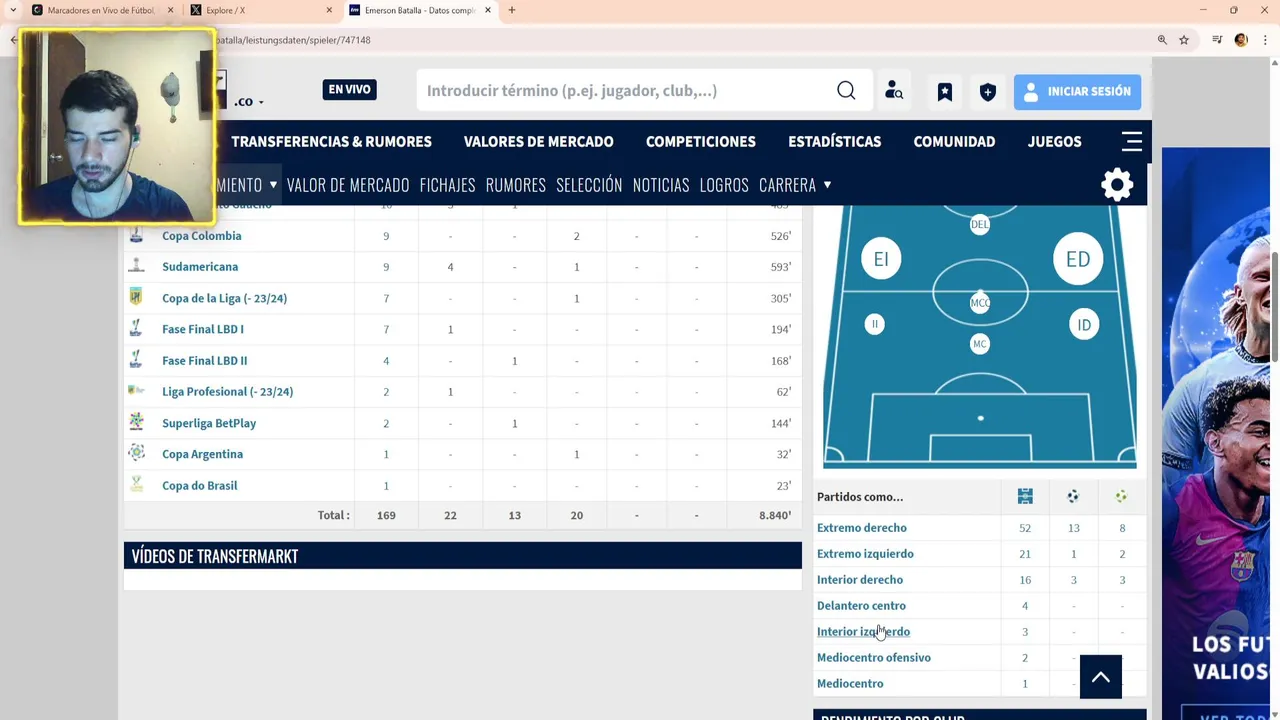
Task: Open the Delantero centro position link
Action: pyautogui.click(x=861, y=605)
